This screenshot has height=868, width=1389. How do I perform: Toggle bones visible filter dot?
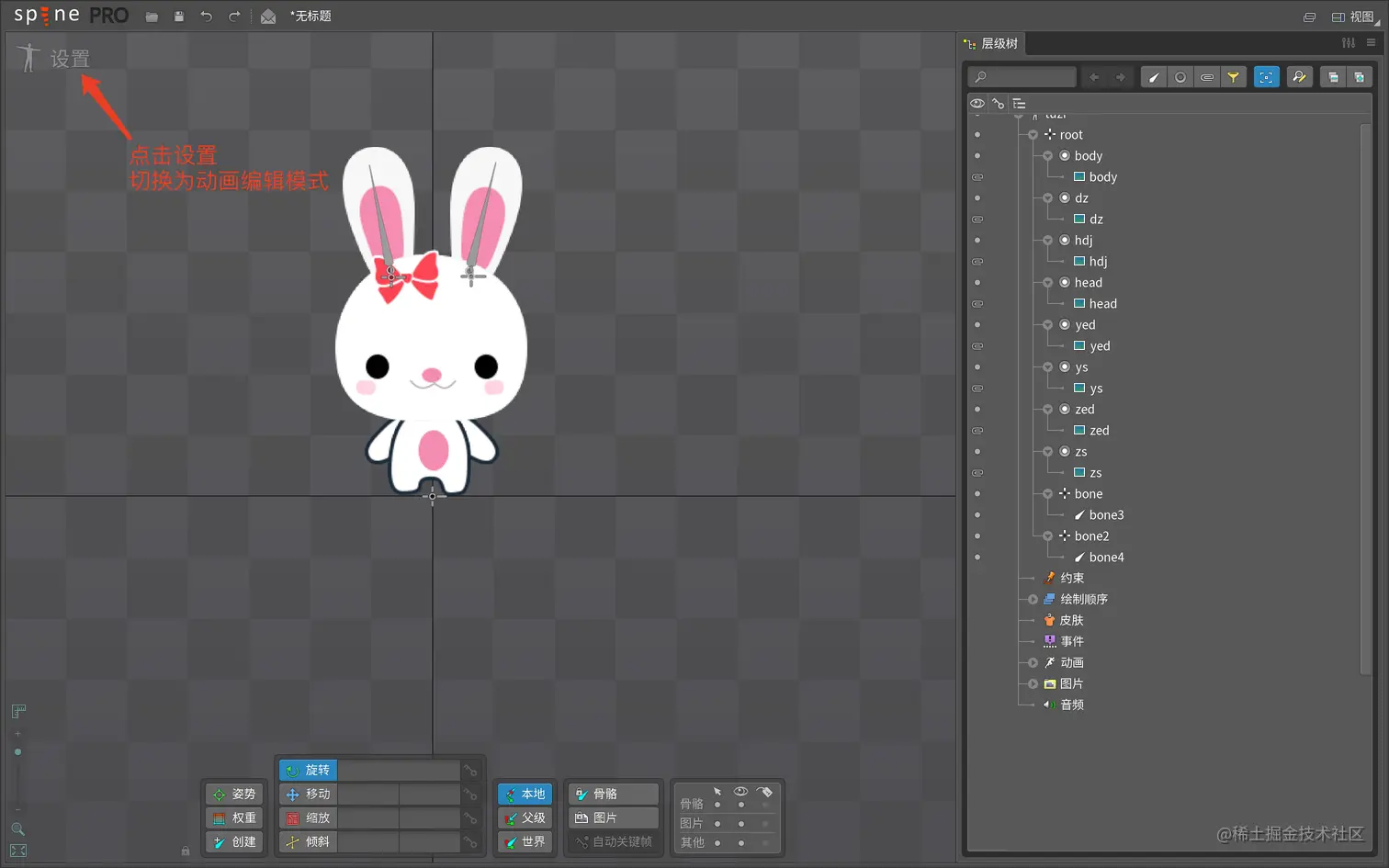click(741, 805)
